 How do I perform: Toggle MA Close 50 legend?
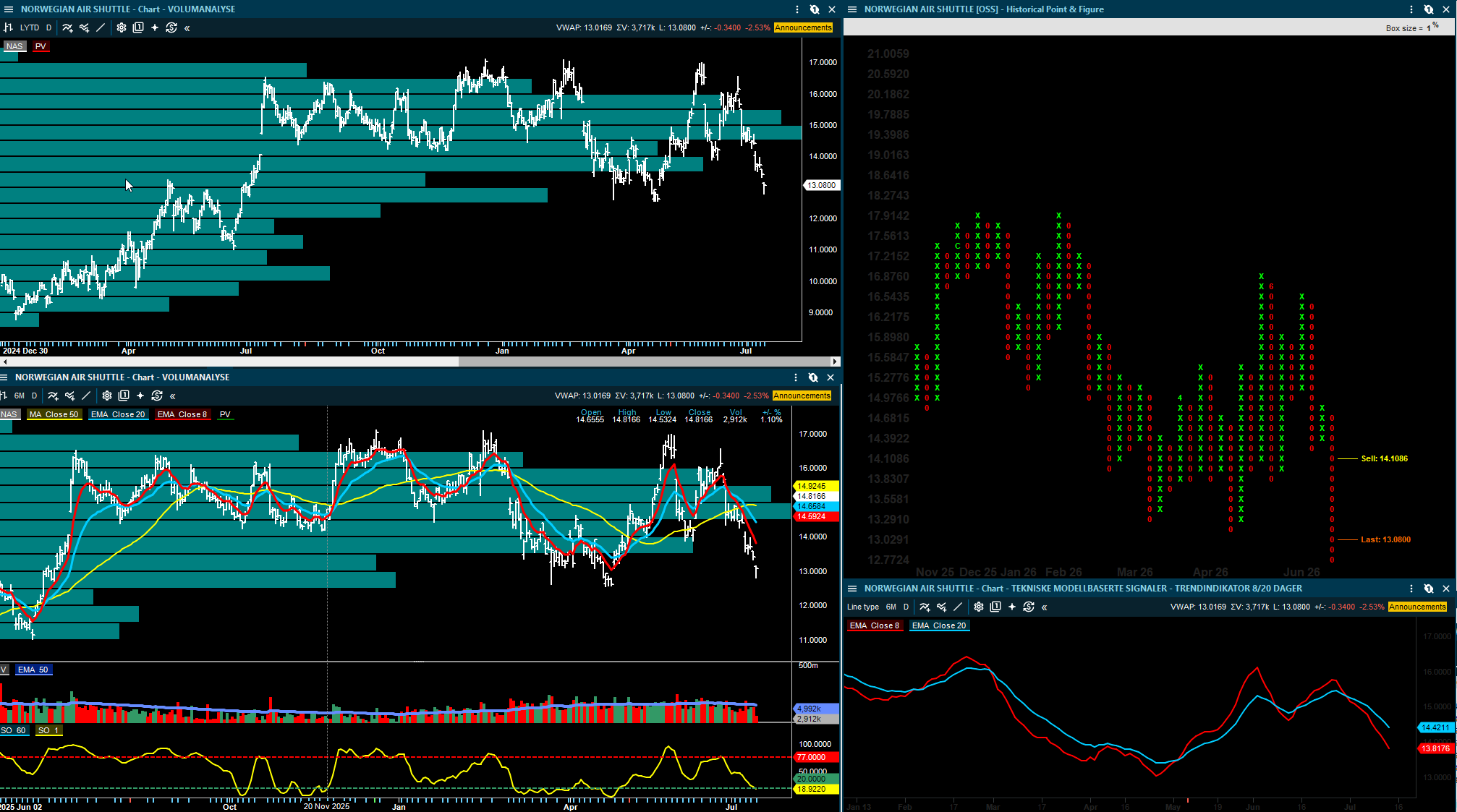pyautogui.click(x=54, y=414)
